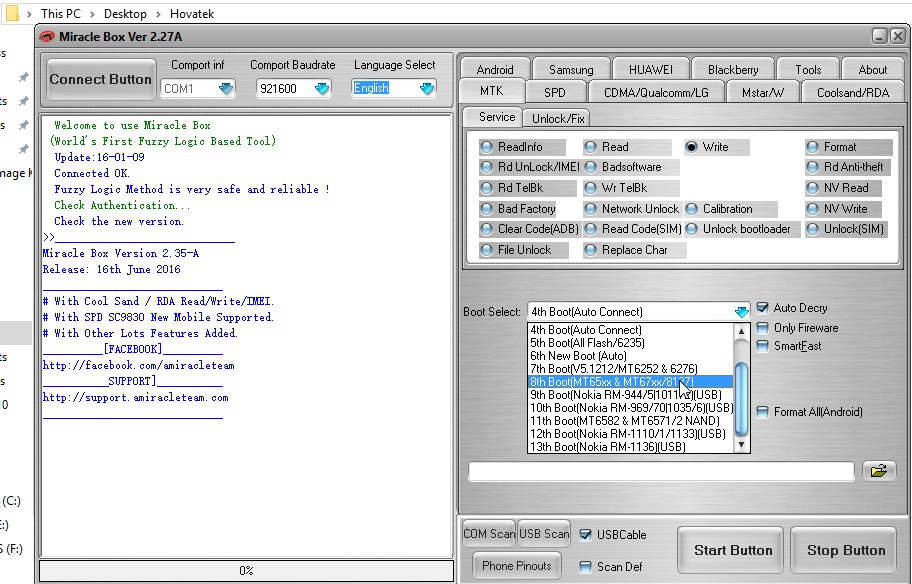The image size is (912, 584).
Task: Choose 11th Boot(MT6582 & MT6571/2 NAND) option
Action: tap(630, 421)
